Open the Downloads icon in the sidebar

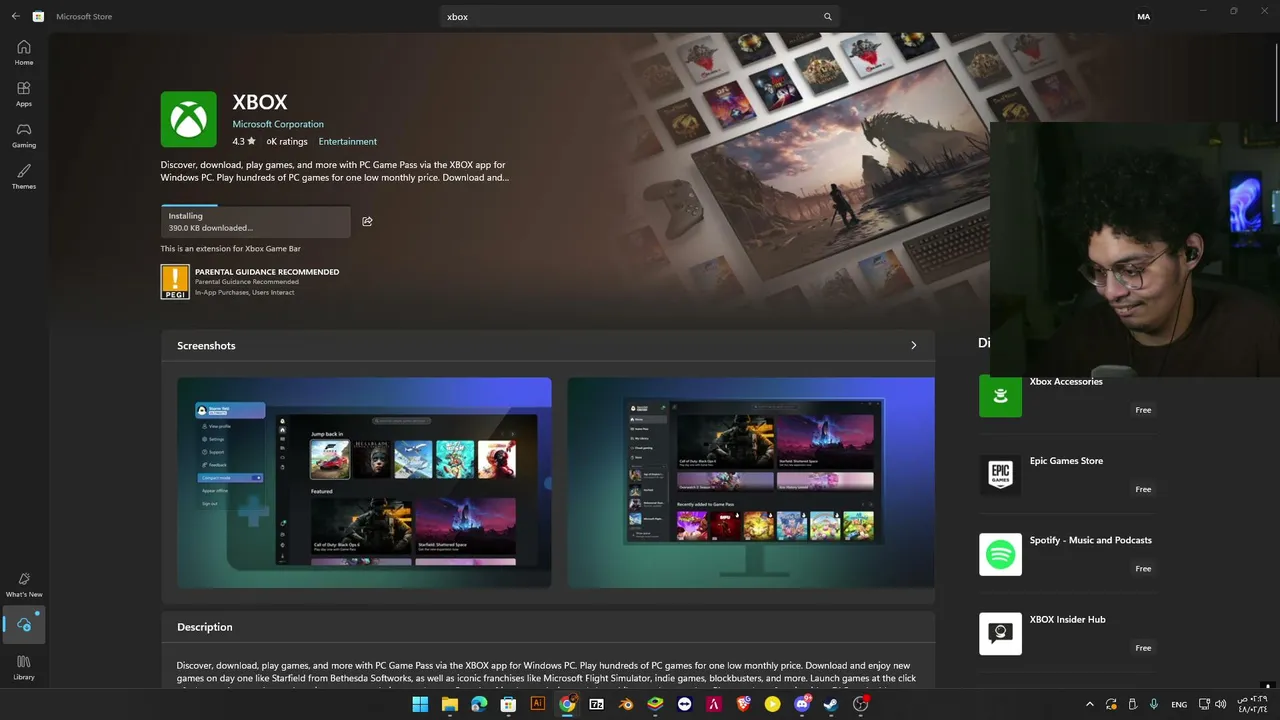(24, 625)
